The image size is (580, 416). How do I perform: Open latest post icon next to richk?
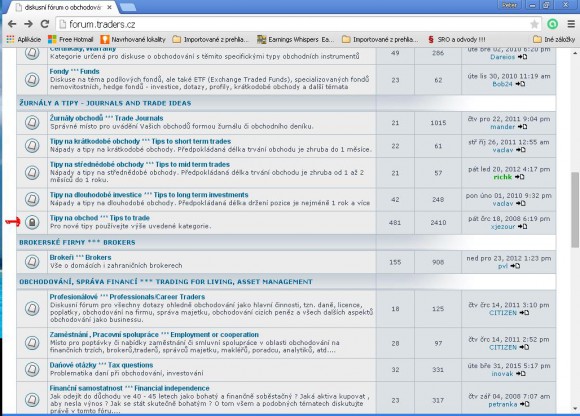click(x=520, y=177)
